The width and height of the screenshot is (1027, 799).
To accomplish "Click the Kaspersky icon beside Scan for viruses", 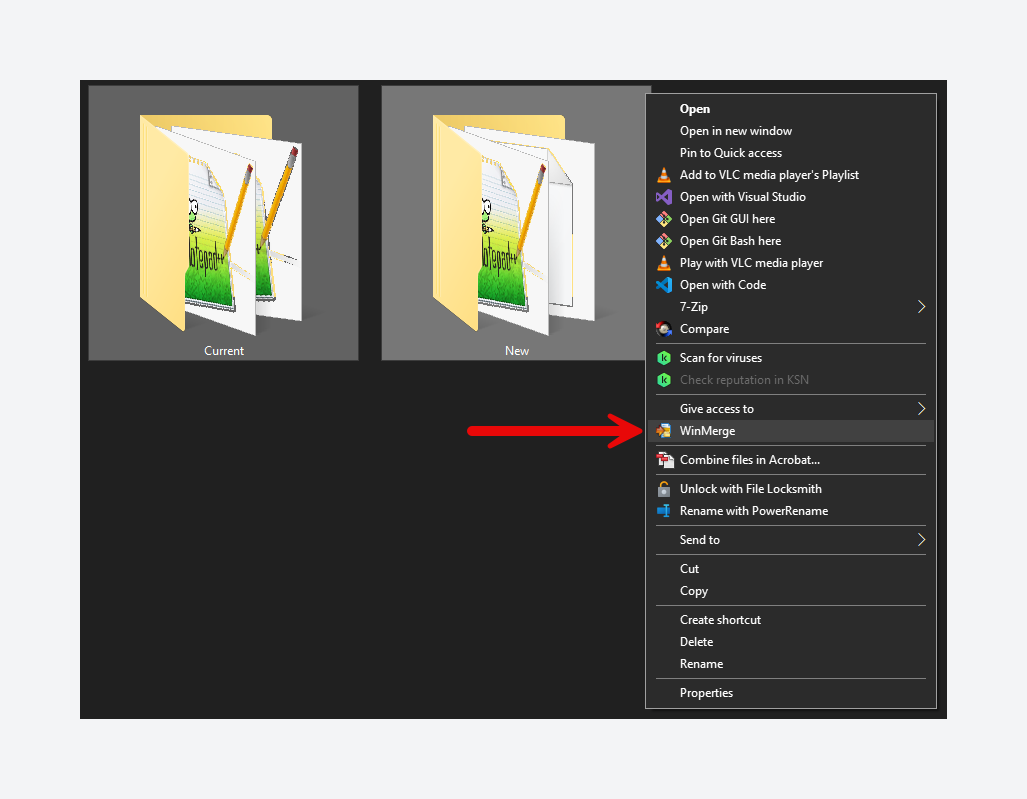I will pyautogui.click(x=663, y=358).
